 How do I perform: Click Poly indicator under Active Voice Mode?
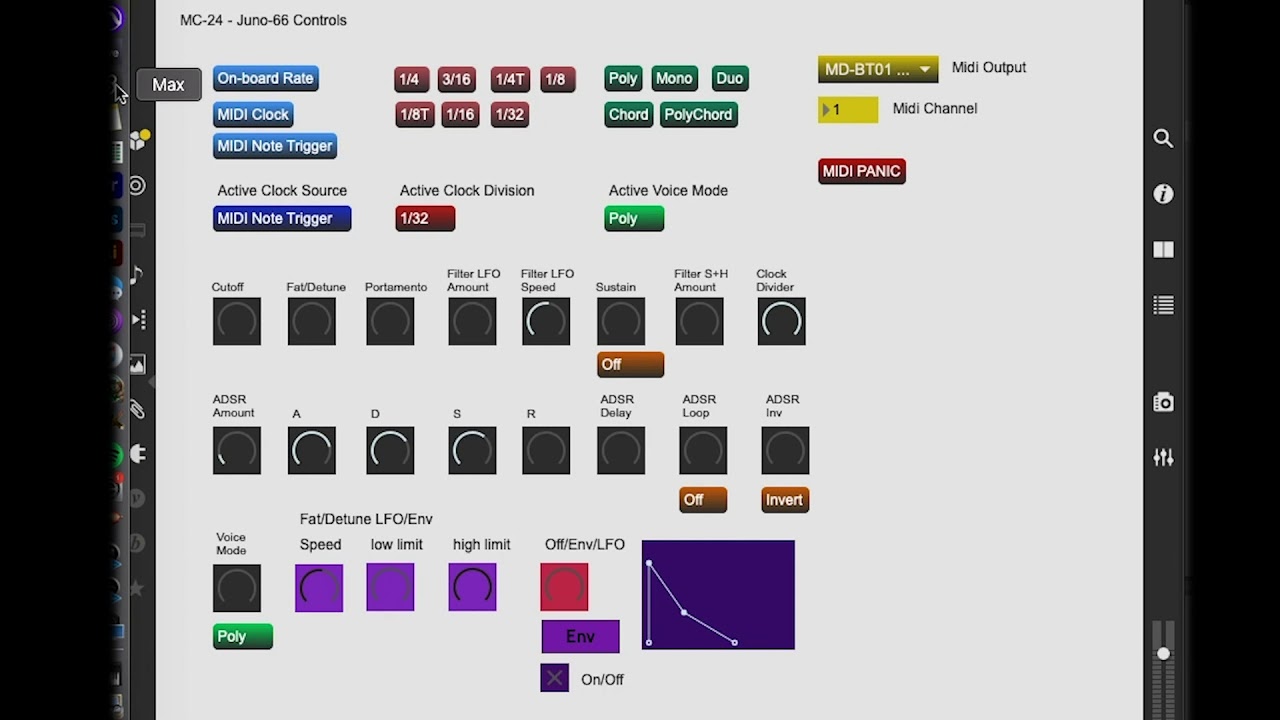click(x=634, y=218)
